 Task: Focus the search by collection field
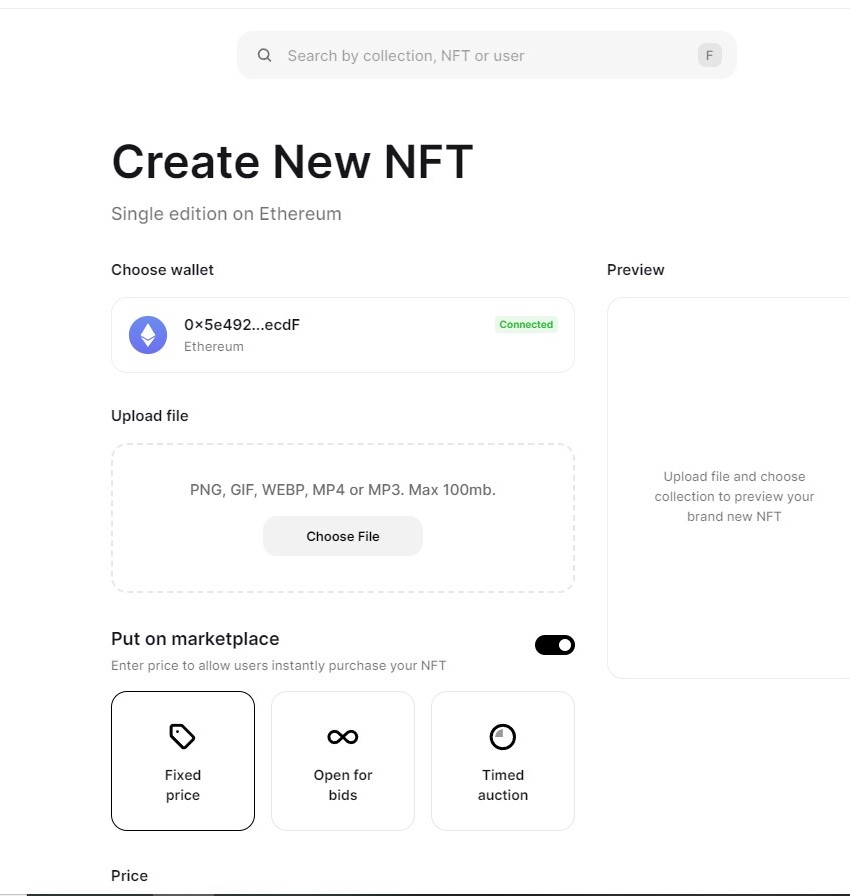pyautogui.click(x=487, y=55)
